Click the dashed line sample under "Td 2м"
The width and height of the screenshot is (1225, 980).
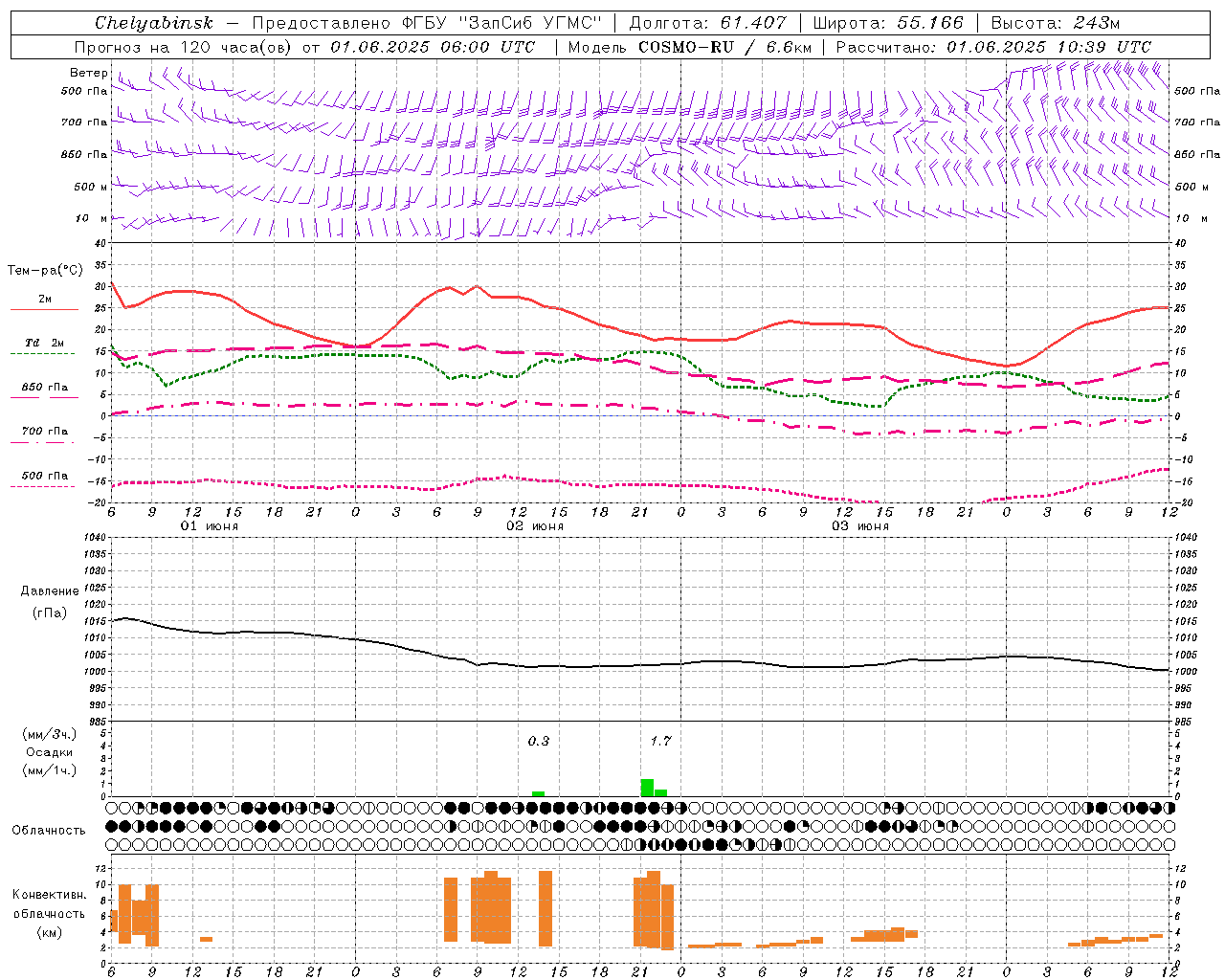[43, 353]
